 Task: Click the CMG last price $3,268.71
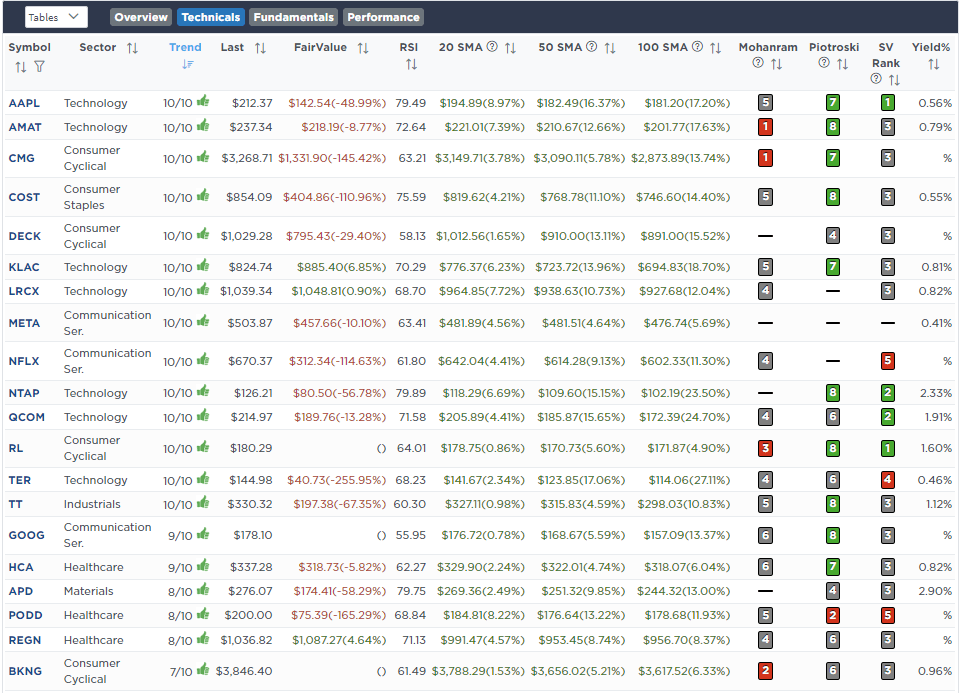[247, 159]
